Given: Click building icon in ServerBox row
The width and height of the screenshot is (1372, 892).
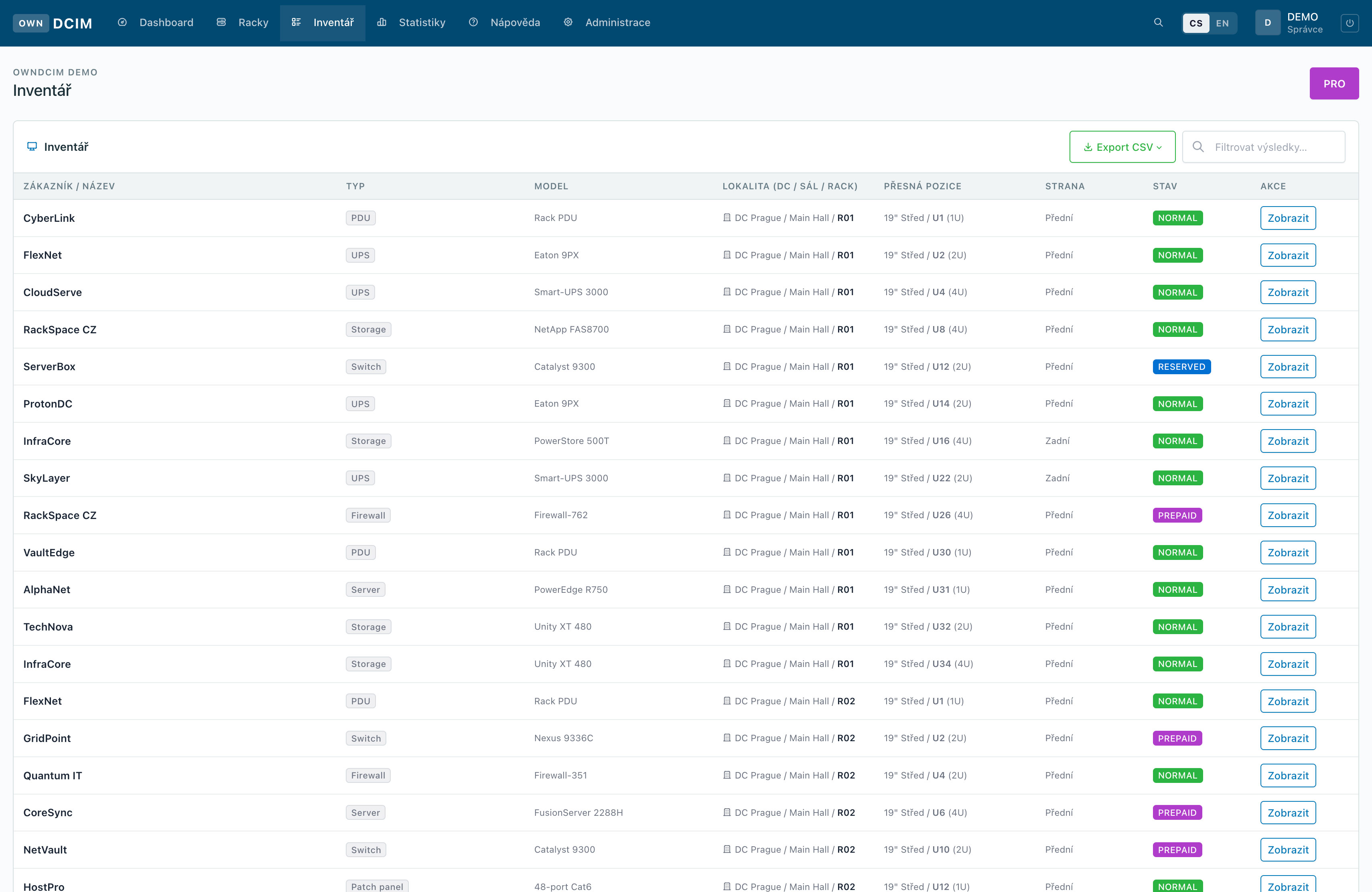Looking at the screenshot, I should pyautogui.click(x=727, y=367).
